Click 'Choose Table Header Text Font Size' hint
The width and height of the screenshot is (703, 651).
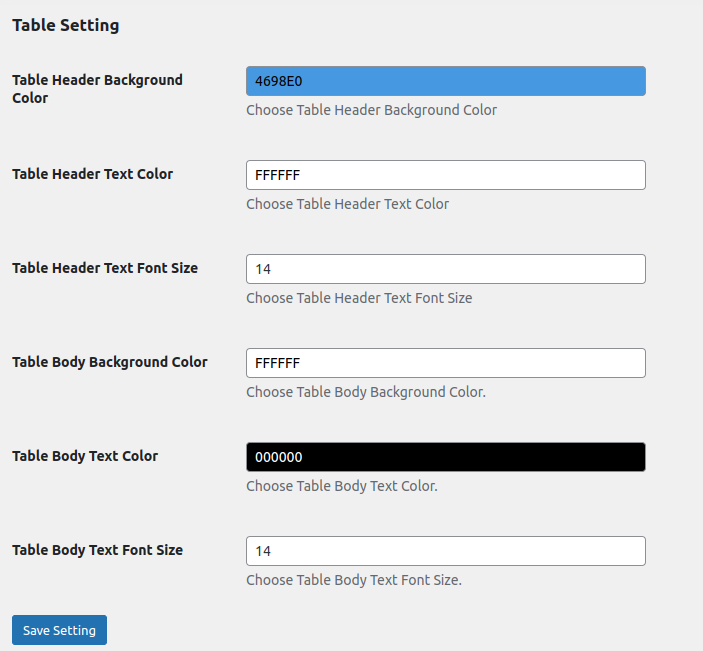tap(359, 298)
